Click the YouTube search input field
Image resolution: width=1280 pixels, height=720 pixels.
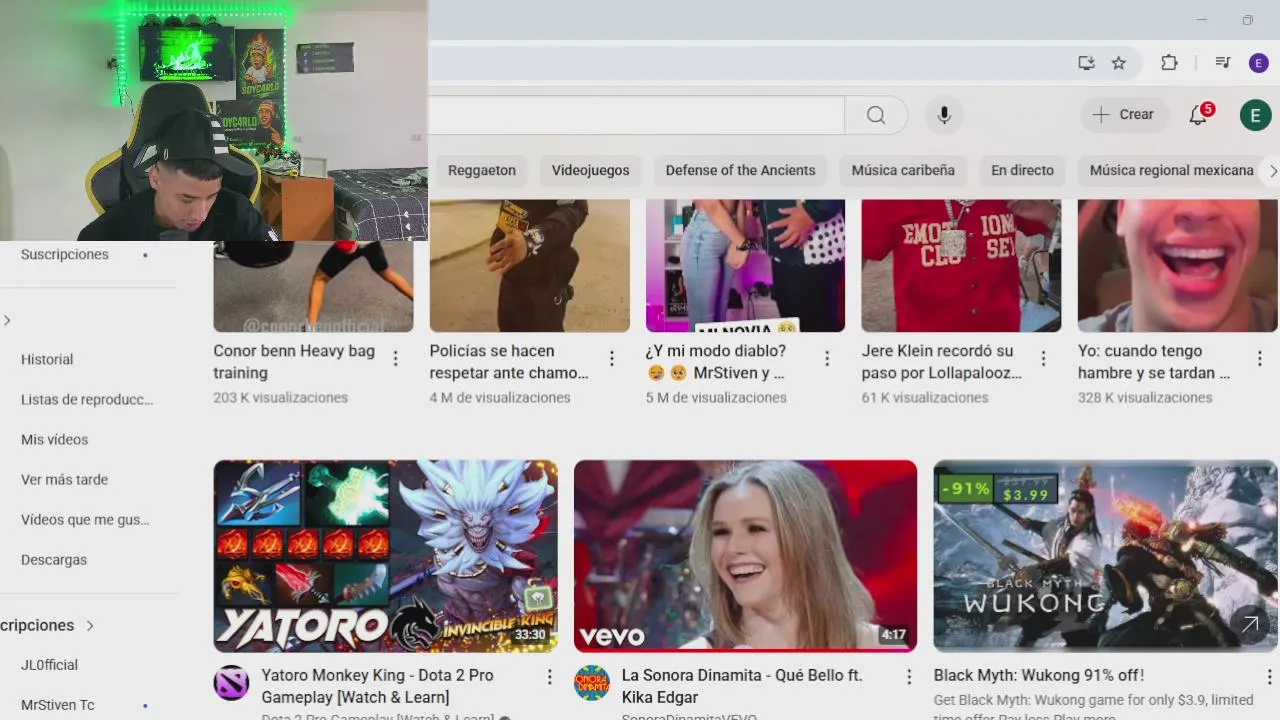[x=636, y=115]
